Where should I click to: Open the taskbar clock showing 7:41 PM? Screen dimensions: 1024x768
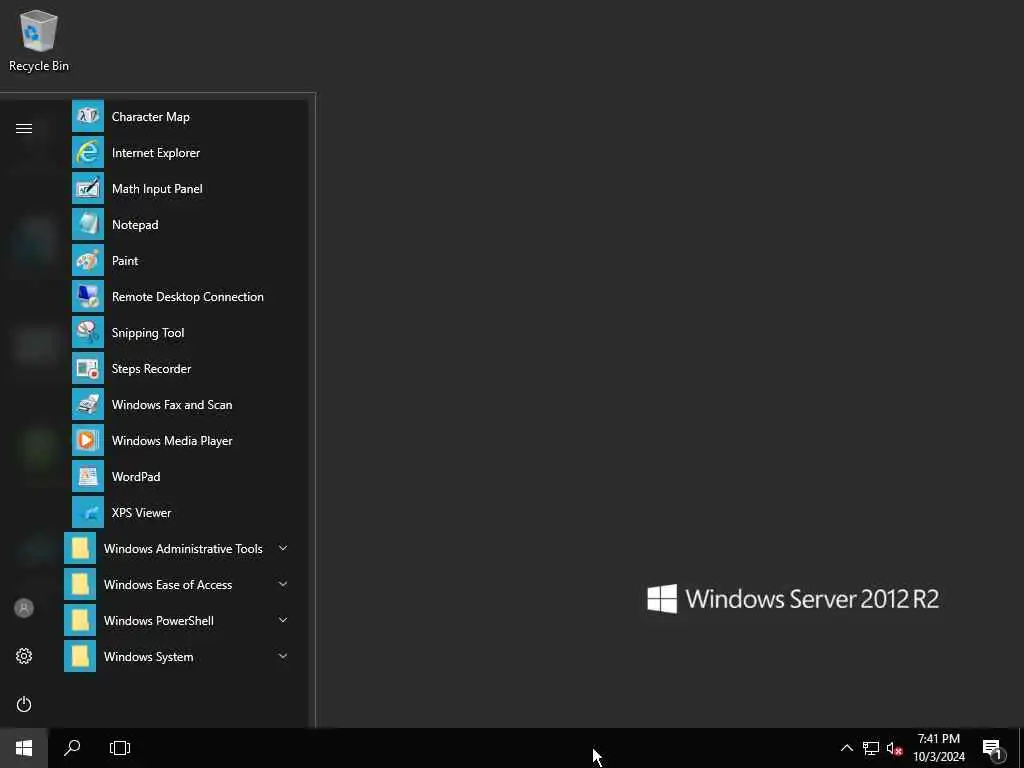pyautogui.click(x=938, y=748)
